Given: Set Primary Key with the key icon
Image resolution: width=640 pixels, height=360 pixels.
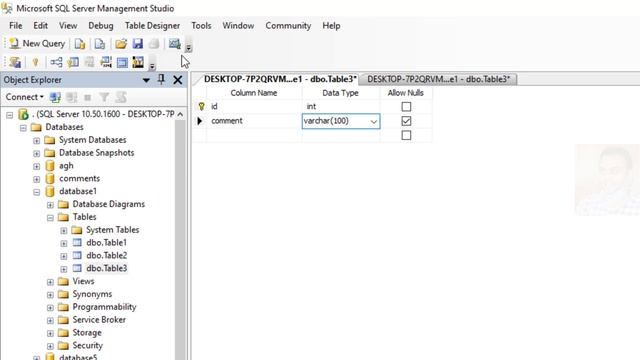Looking at the screenshot, I should [35, 62].
